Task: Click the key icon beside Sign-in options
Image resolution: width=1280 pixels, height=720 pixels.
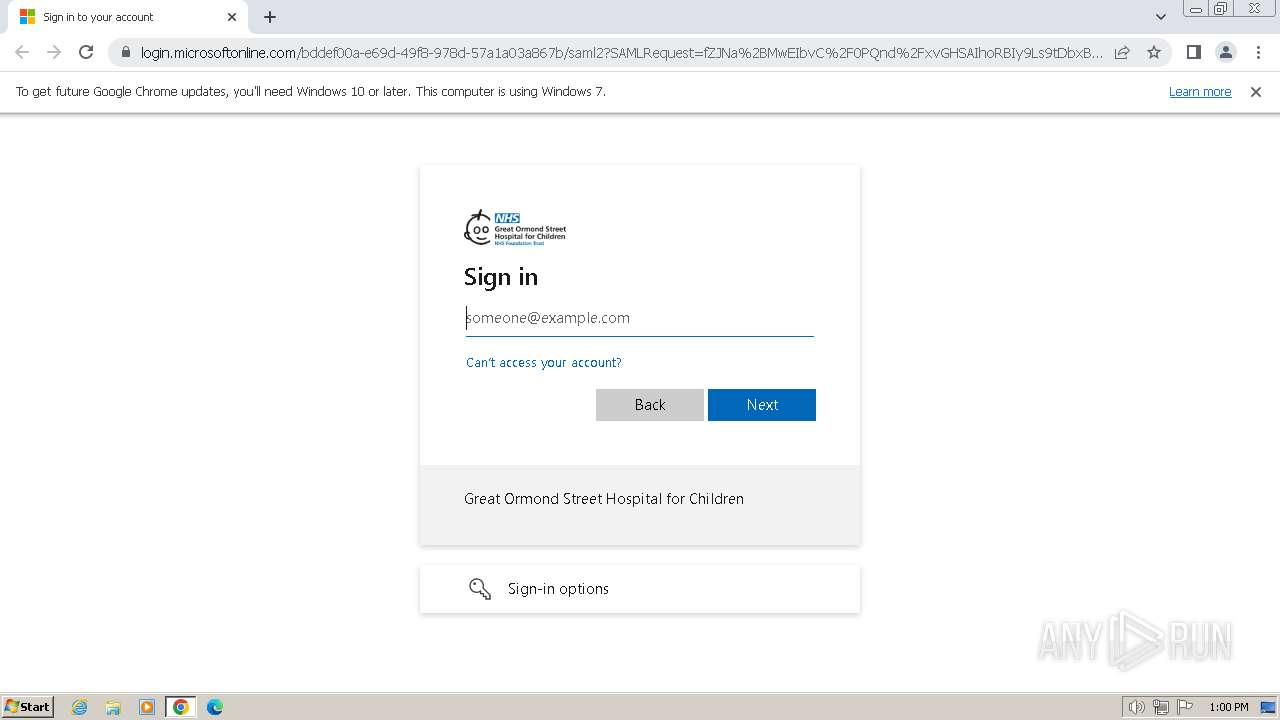Action: [480, 589]
